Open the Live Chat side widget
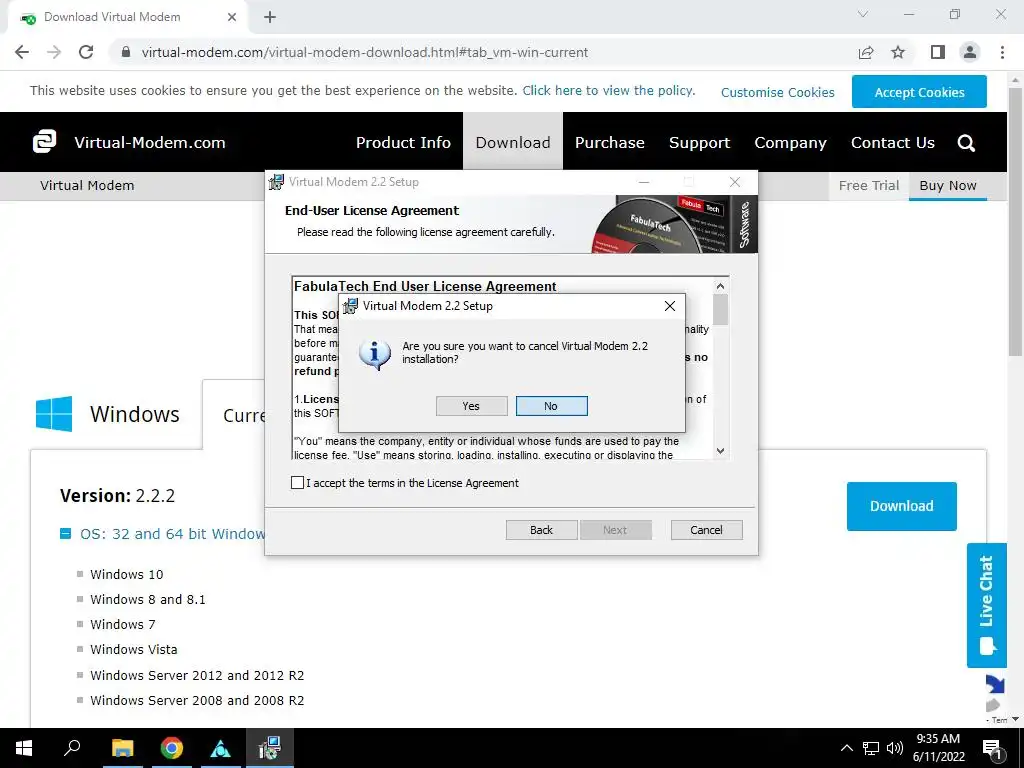Viewport: 1024px width, 768px height. tap(986, 605)
